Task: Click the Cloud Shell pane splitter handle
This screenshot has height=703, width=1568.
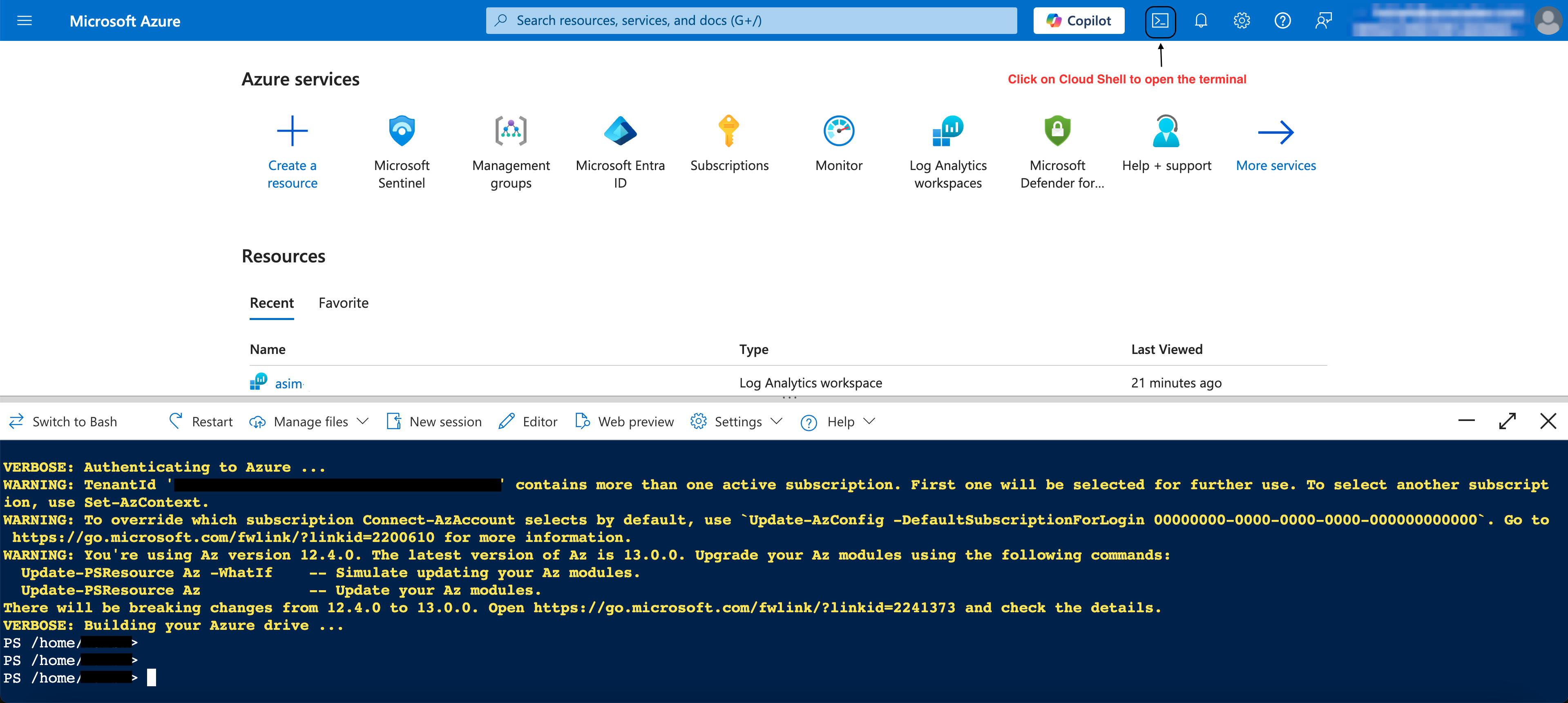Action: pos(789,398)
